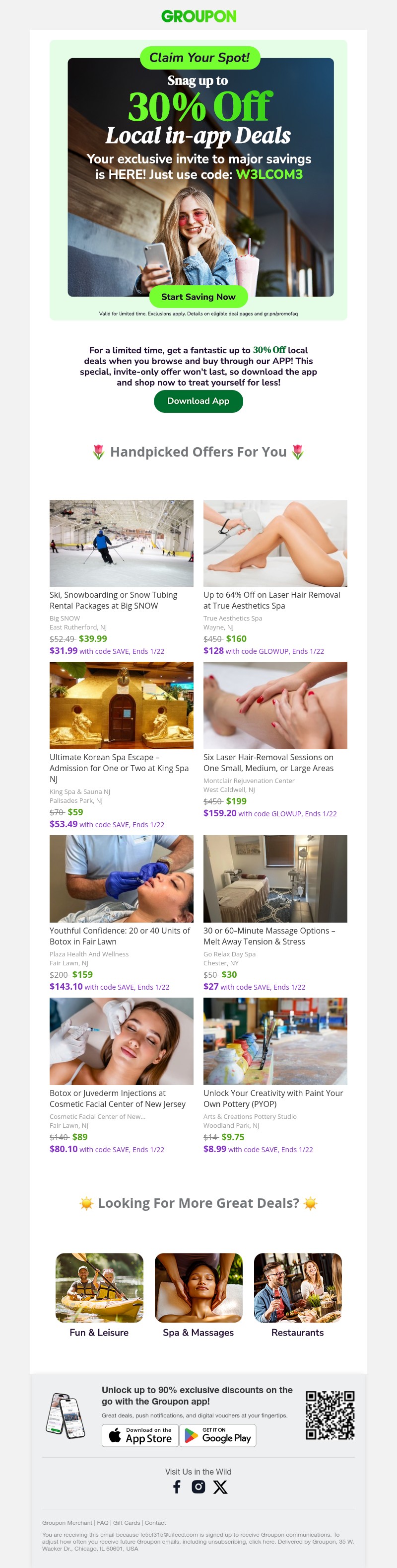Click the Groupon logo at the top
The height and width of the screenshot is (1568, 397).
click(198, 15)
